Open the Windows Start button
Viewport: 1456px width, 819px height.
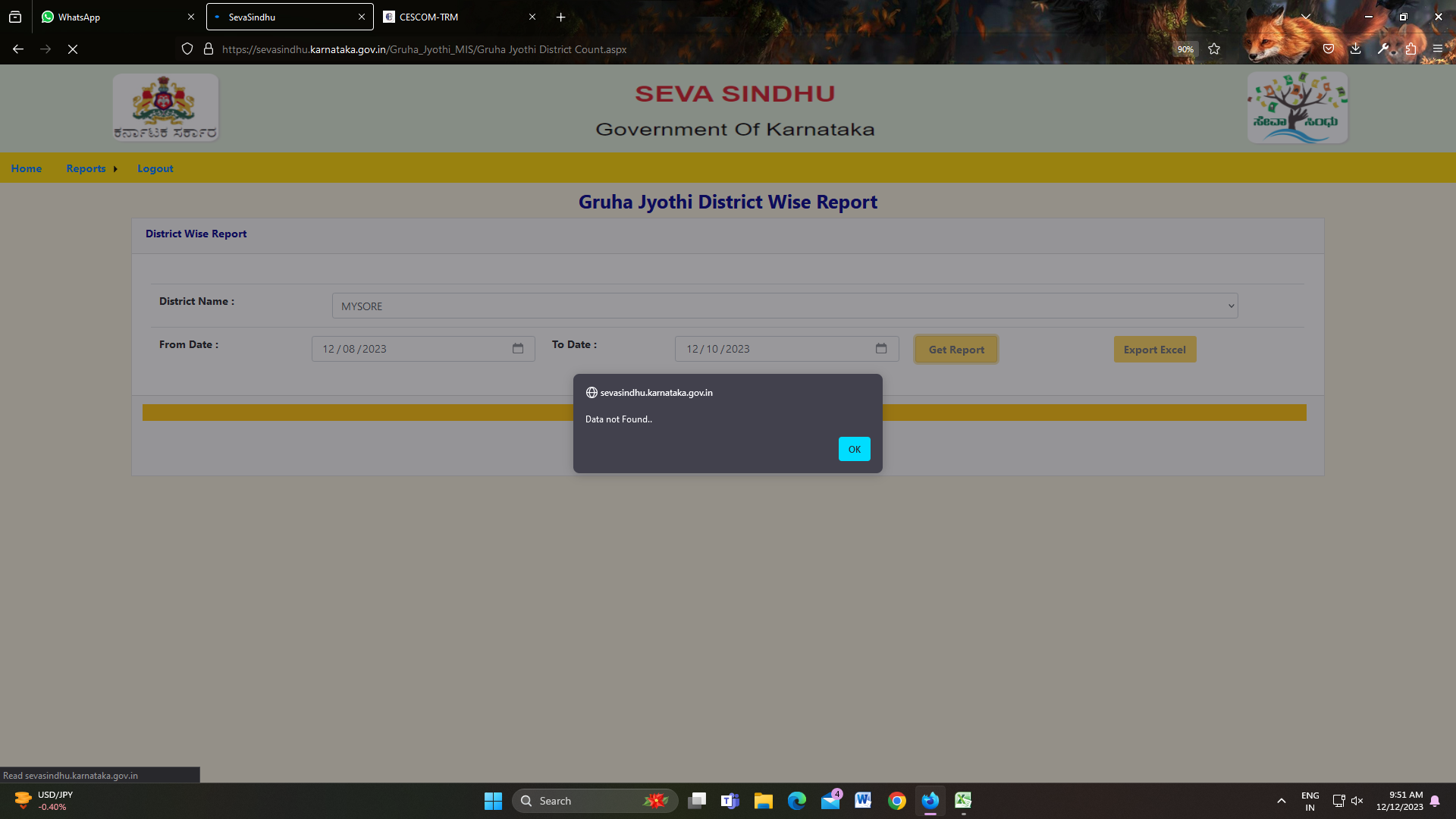coord(493,801)
